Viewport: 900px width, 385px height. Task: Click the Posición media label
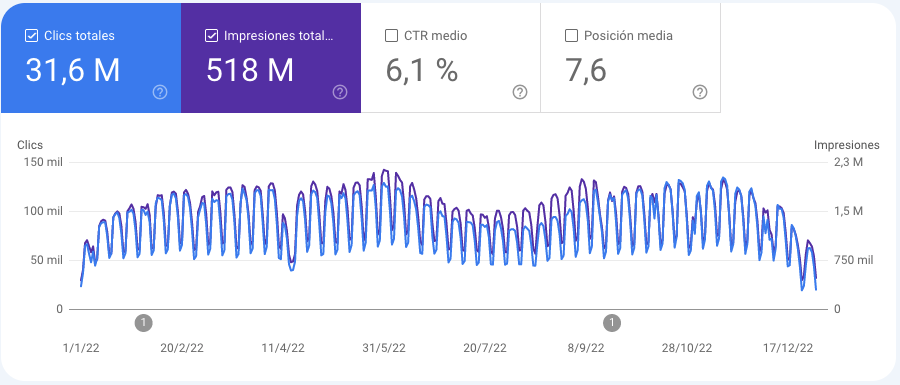tap(629, 36)
